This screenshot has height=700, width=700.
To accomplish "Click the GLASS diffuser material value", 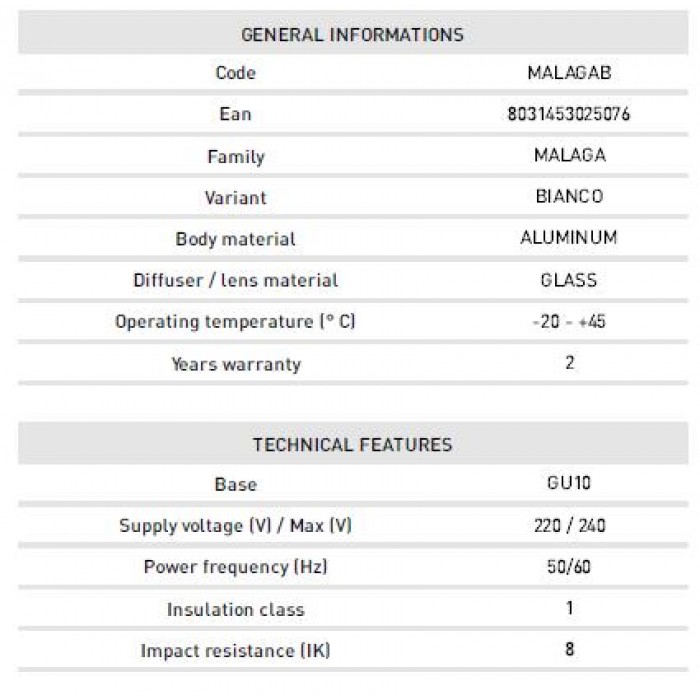I will tap(569, 280).
